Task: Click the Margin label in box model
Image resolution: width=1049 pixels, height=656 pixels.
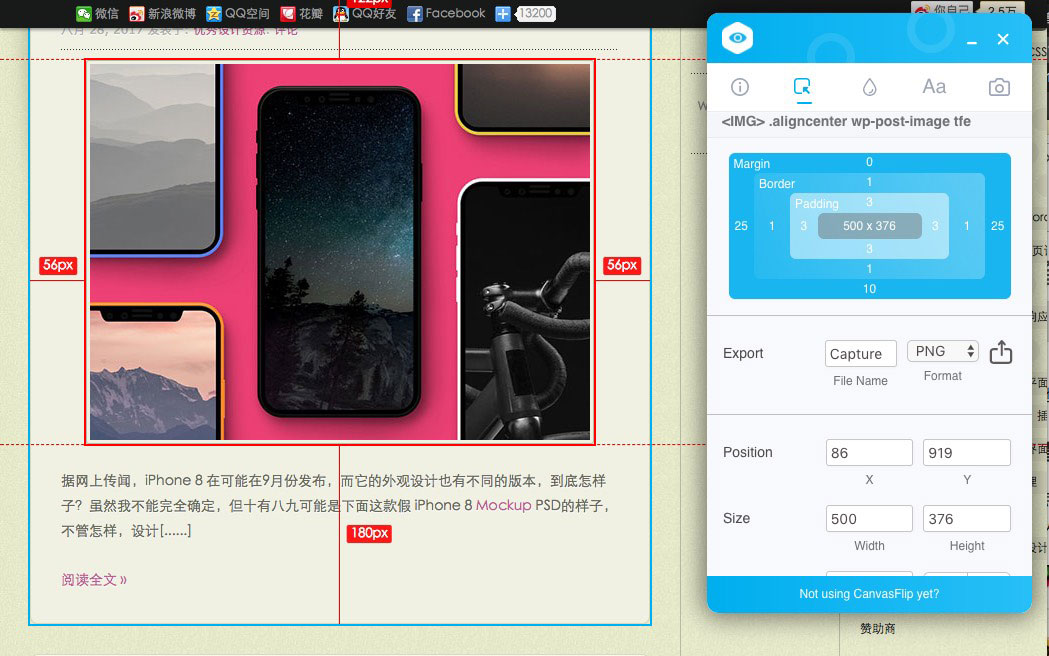Action: coord(751,164)
